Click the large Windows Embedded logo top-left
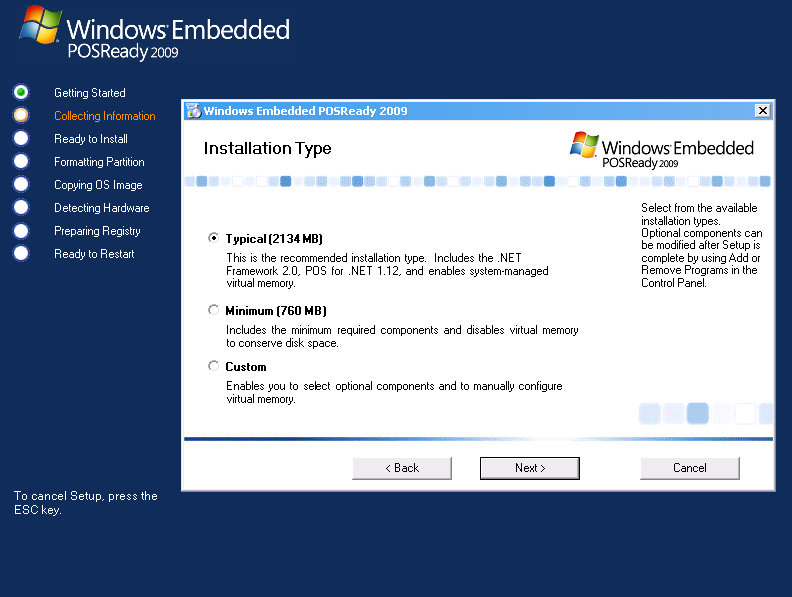This screenshot has height=597, width=792. (154, 33)
